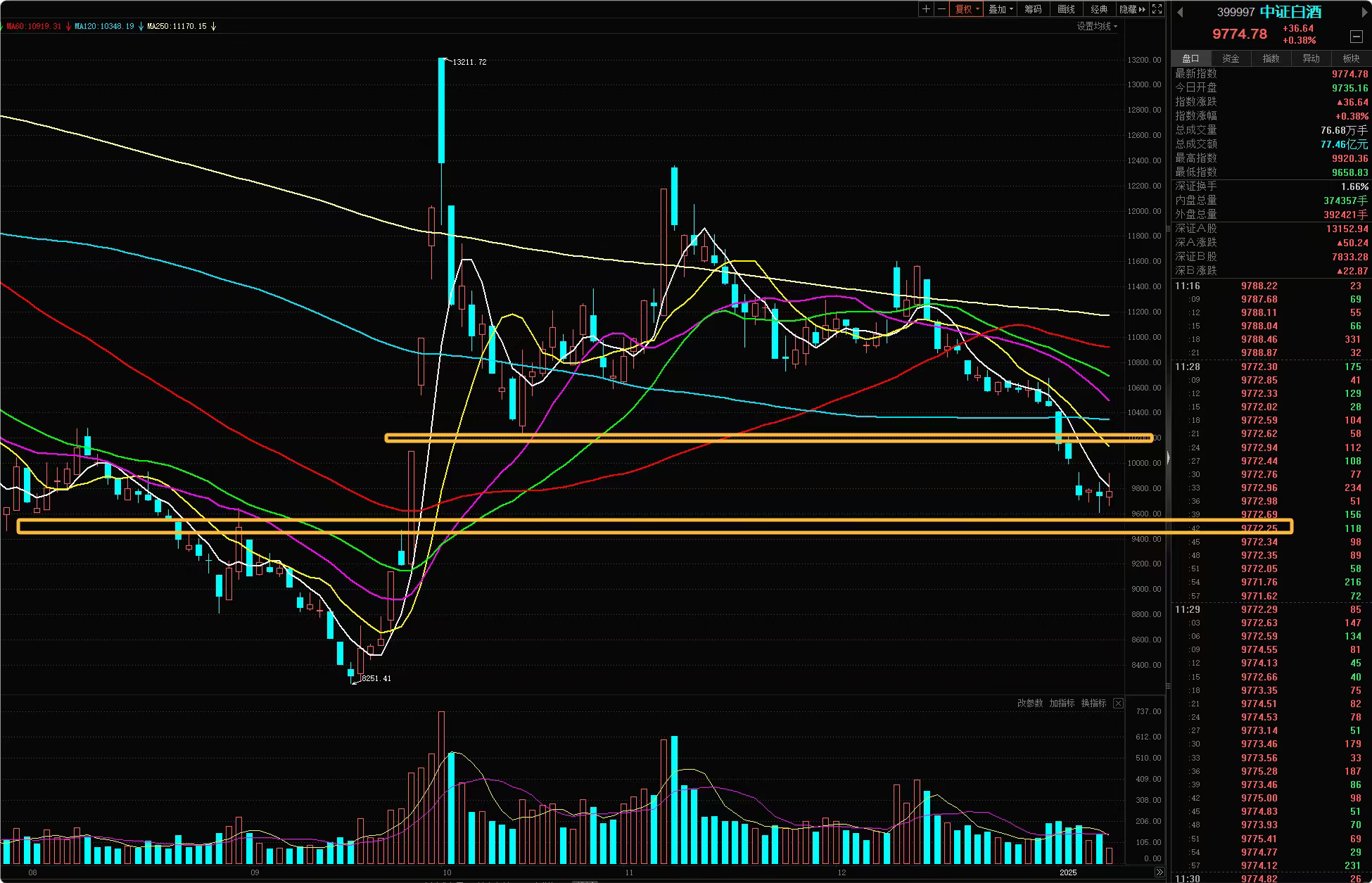Click 加指标 to add an indicator
1372x883 pixels.
click(x=1062, y=703)
